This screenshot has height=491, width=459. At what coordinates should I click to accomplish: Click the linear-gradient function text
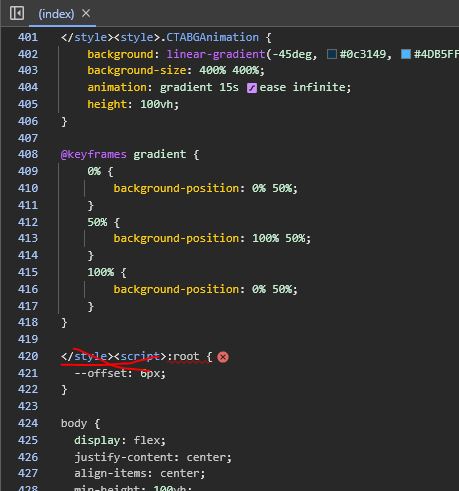(x=216, y=54)
